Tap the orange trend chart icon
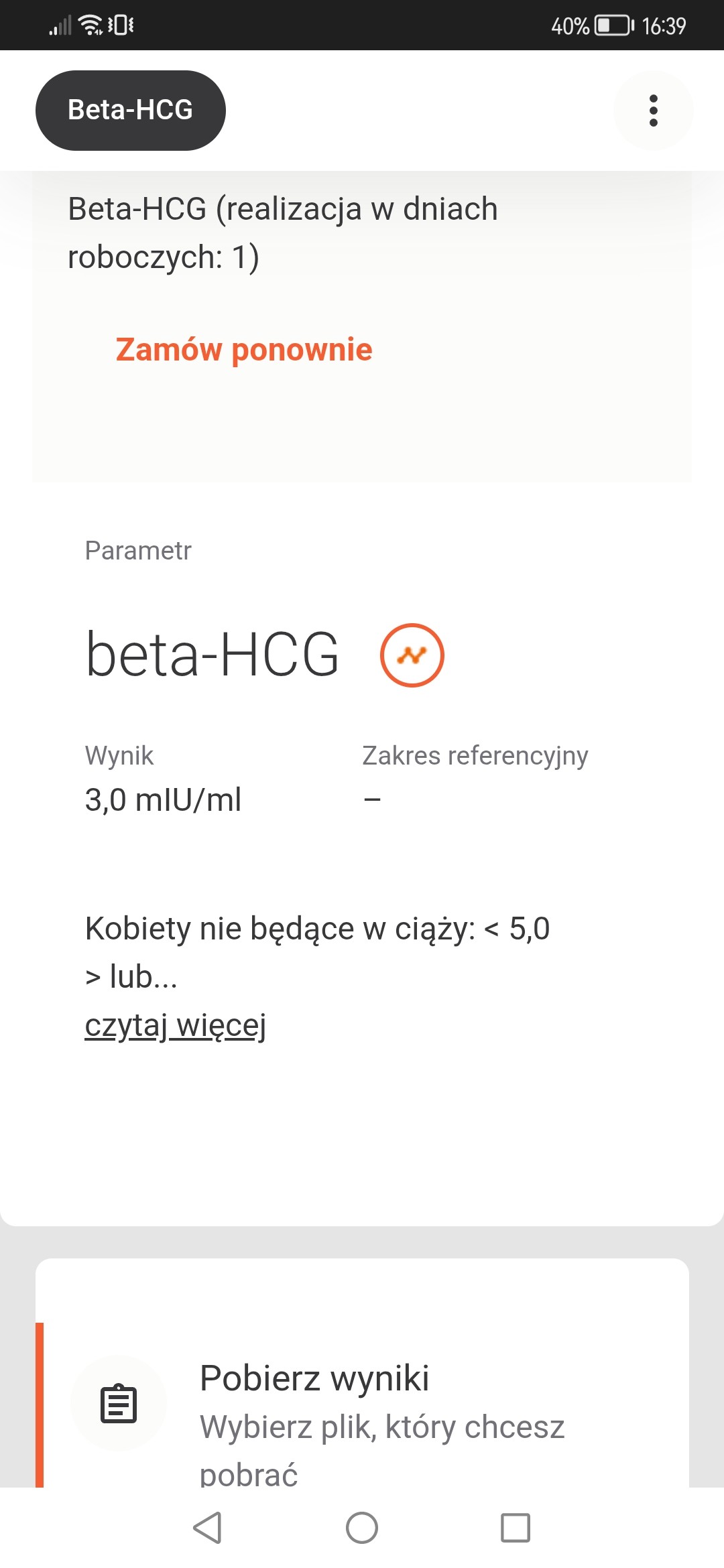Viewport: 724px width, 1568px height. coord(412,655)
